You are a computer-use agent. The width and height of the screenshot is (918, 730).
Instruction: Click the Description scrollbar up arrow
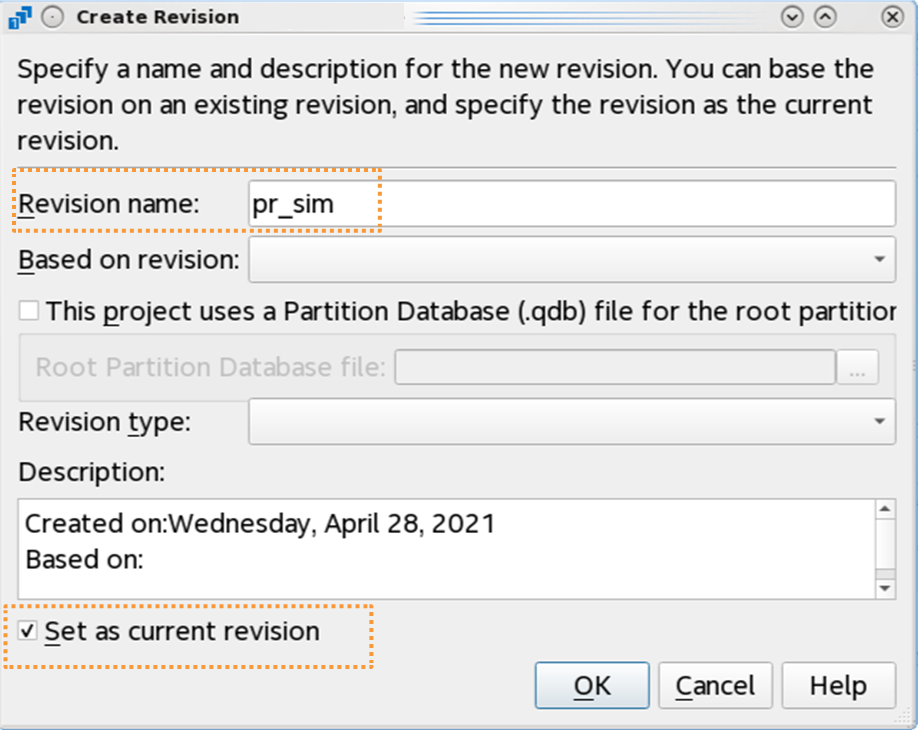click(885, 510)
